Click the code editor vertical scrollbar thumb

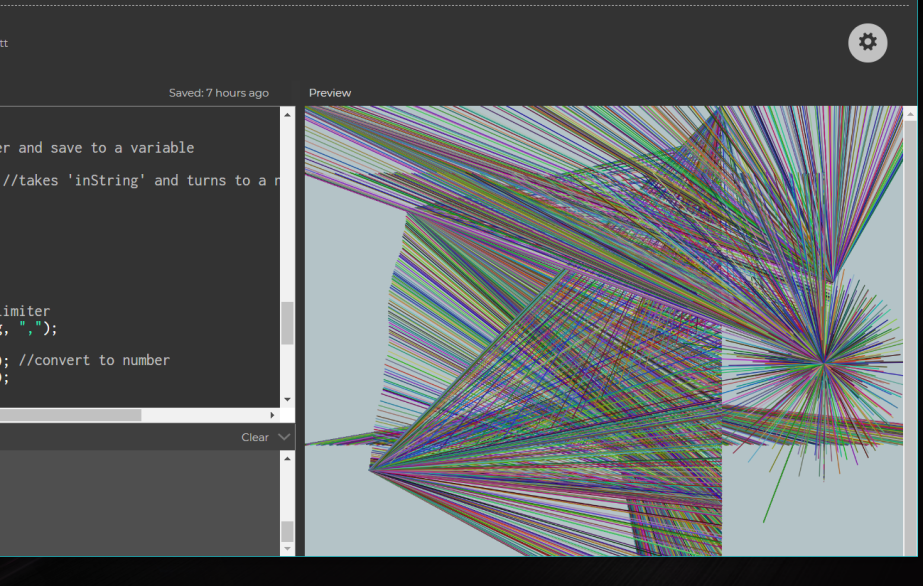(x=287, y=323)
